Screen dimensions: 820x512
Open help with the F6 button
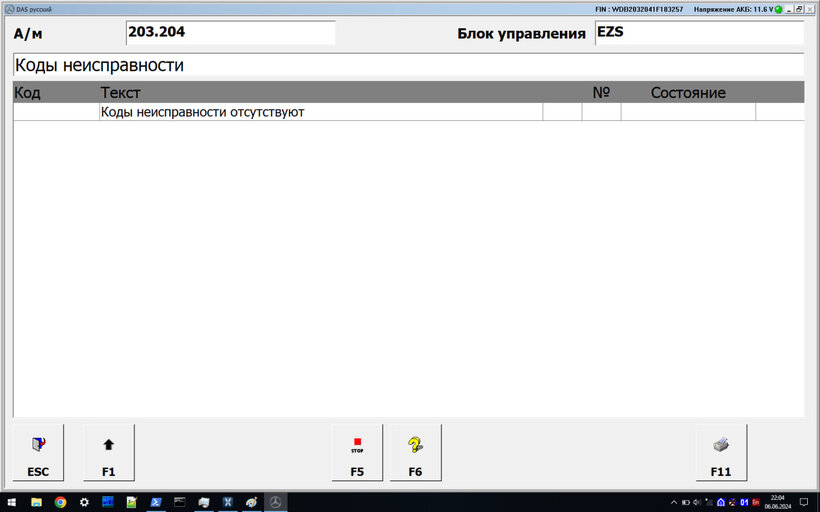415,452
